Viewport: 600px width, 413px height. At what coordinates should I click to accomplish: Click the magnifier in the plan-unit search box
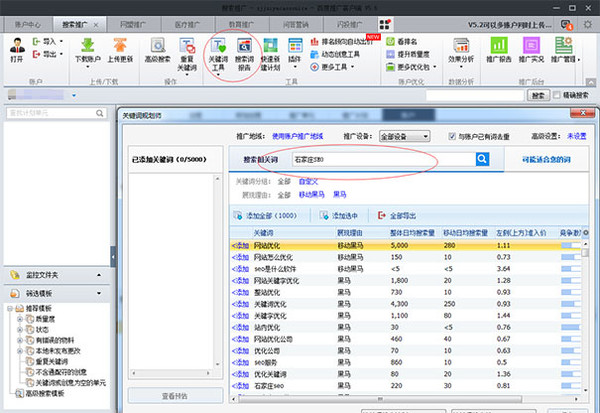click(x=99, y=113)
